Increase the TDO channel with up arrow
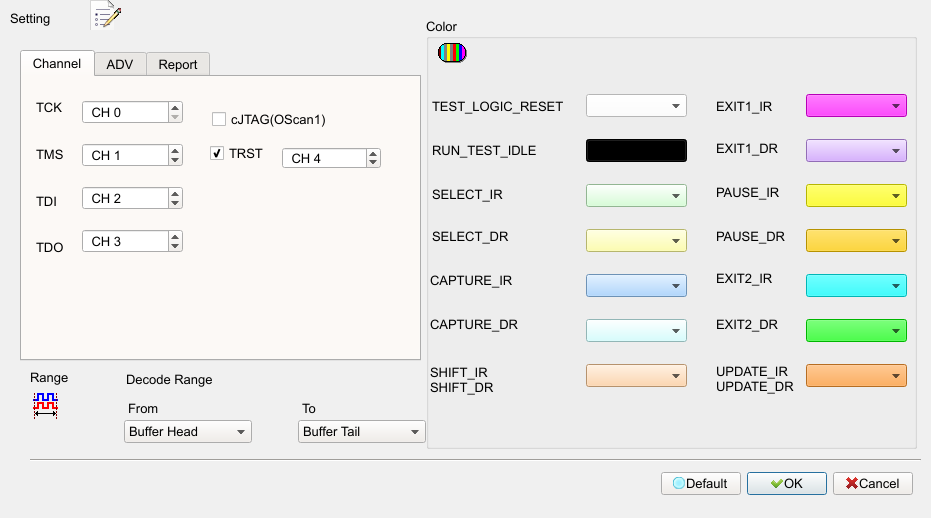931x518 pixels. coord(175,237)
